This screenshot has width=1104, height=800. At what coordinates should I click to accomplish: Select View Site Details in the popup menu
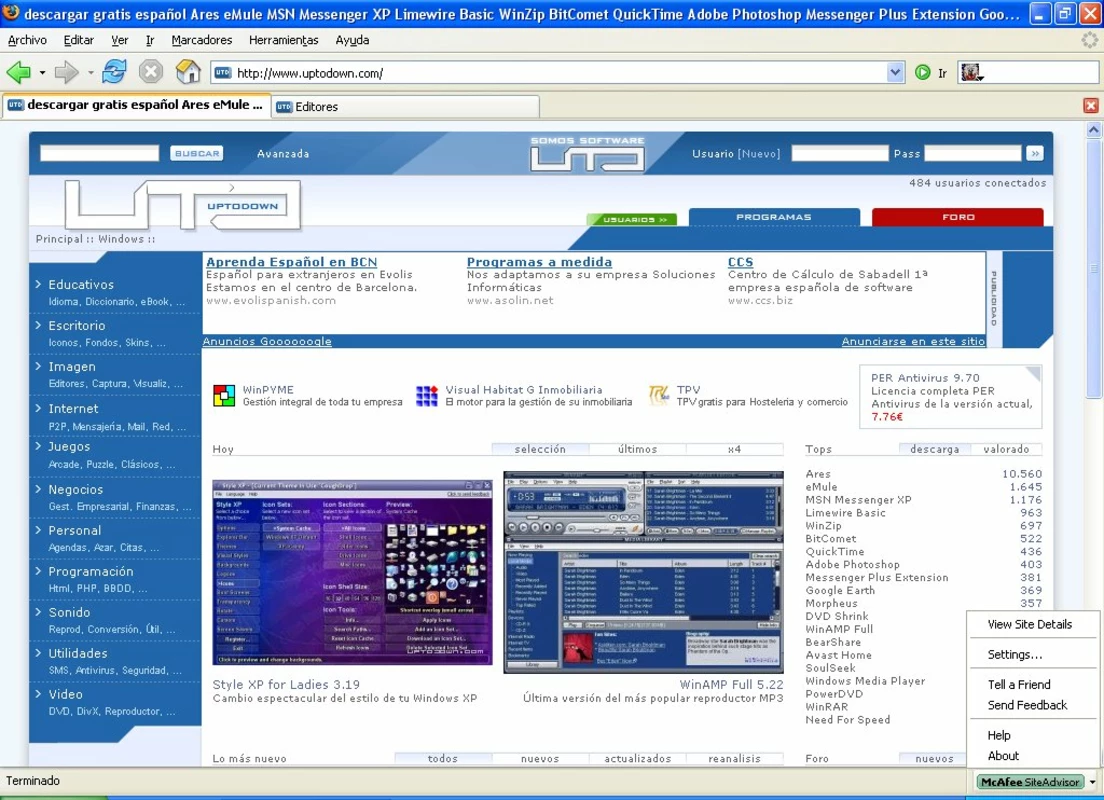tap(1030, 624)
